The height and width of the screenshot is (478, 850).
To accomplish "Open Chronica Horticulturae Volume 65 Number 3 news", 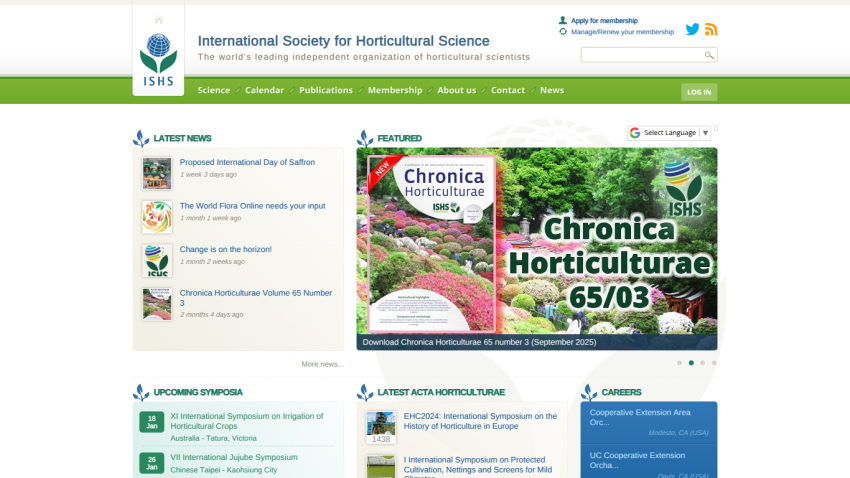I will pyautogui.click(x=256, y=298).
